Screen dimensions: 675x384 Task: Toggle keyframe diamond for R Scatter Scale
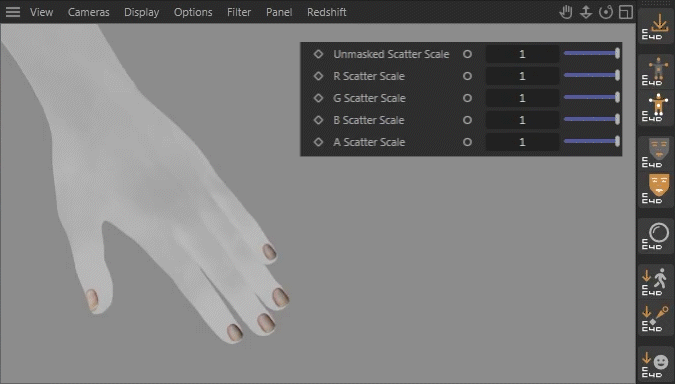click(x=318, y=76)
